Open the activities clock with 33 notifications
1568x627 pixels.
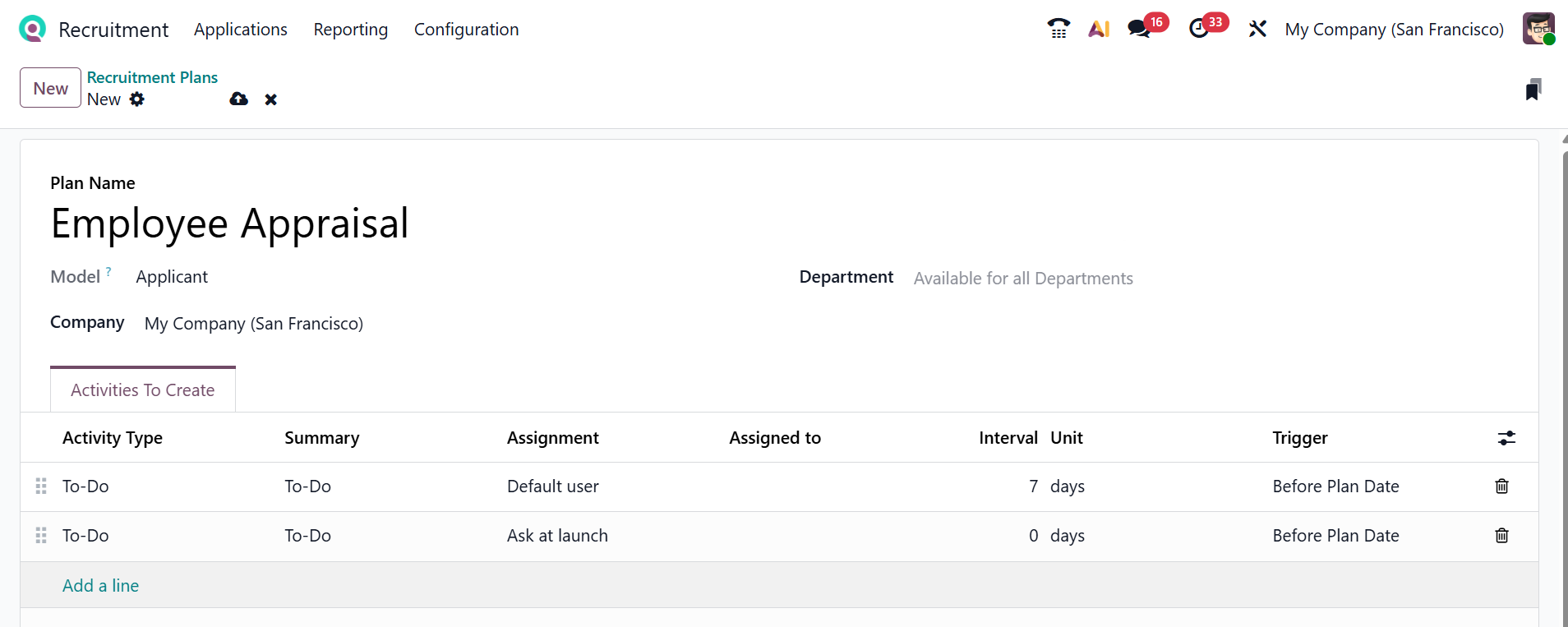1199,29
